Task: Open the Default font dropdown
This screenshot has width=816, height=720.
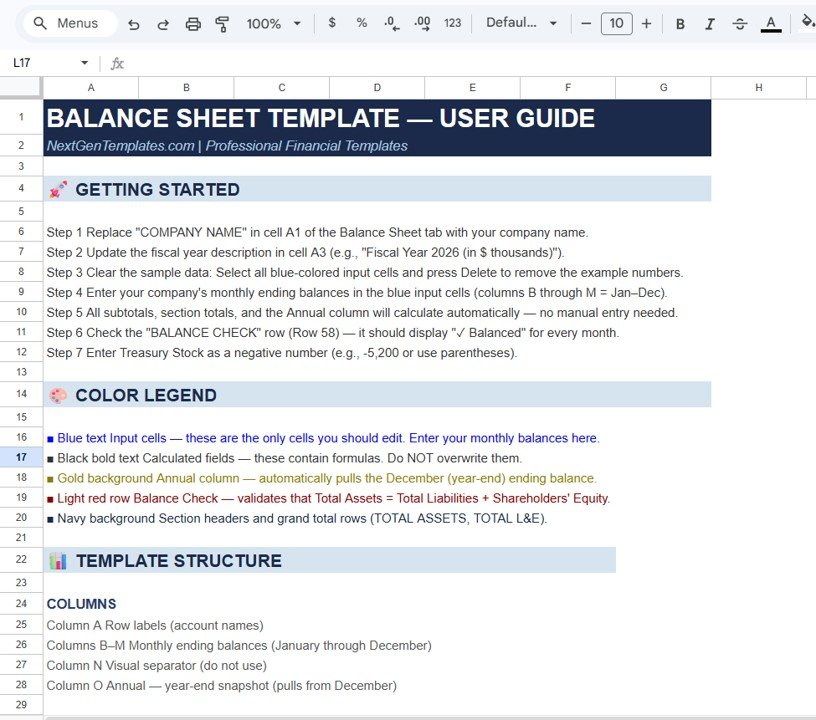Action: [x=521, y=23]
